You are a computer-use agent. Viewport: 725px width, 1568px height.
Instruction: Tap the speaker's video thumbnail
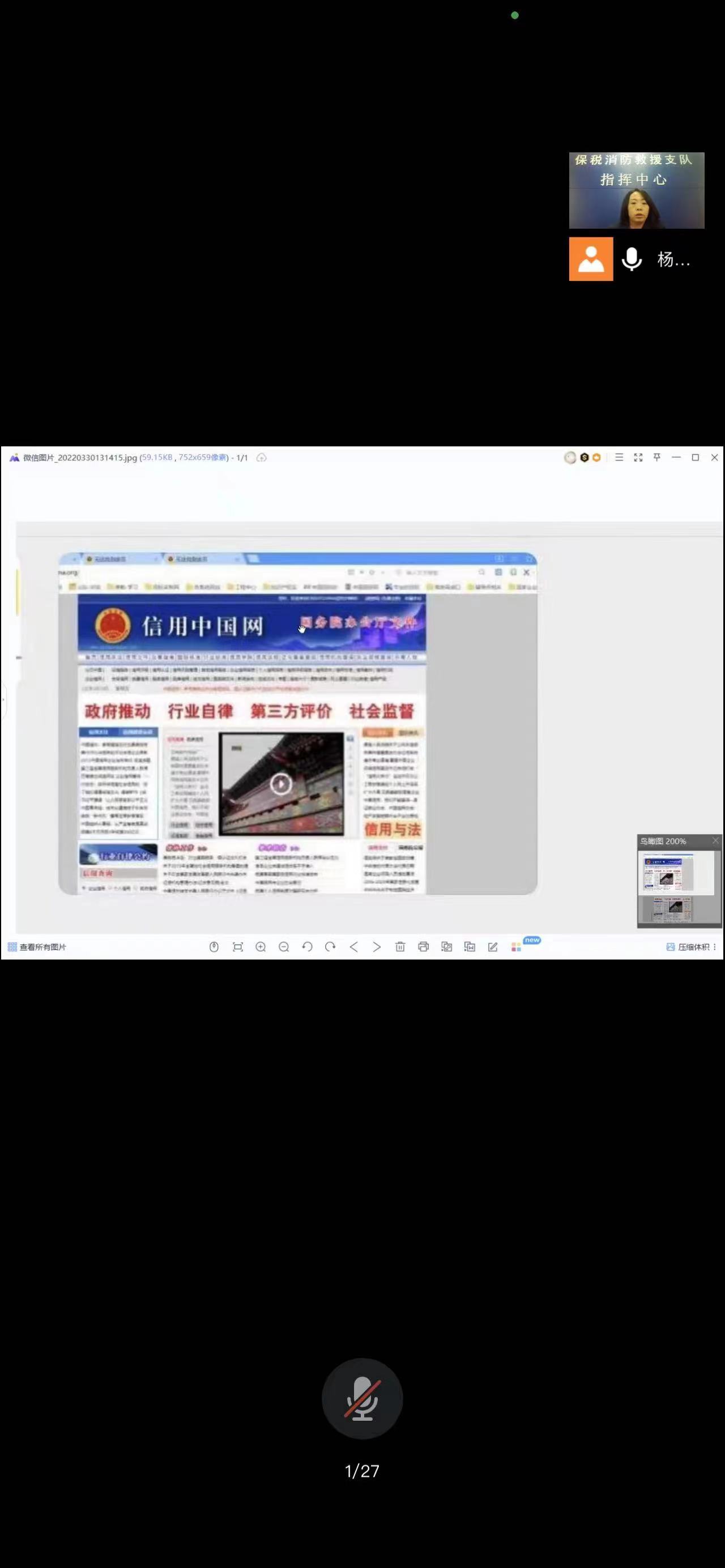pos(637,190)
